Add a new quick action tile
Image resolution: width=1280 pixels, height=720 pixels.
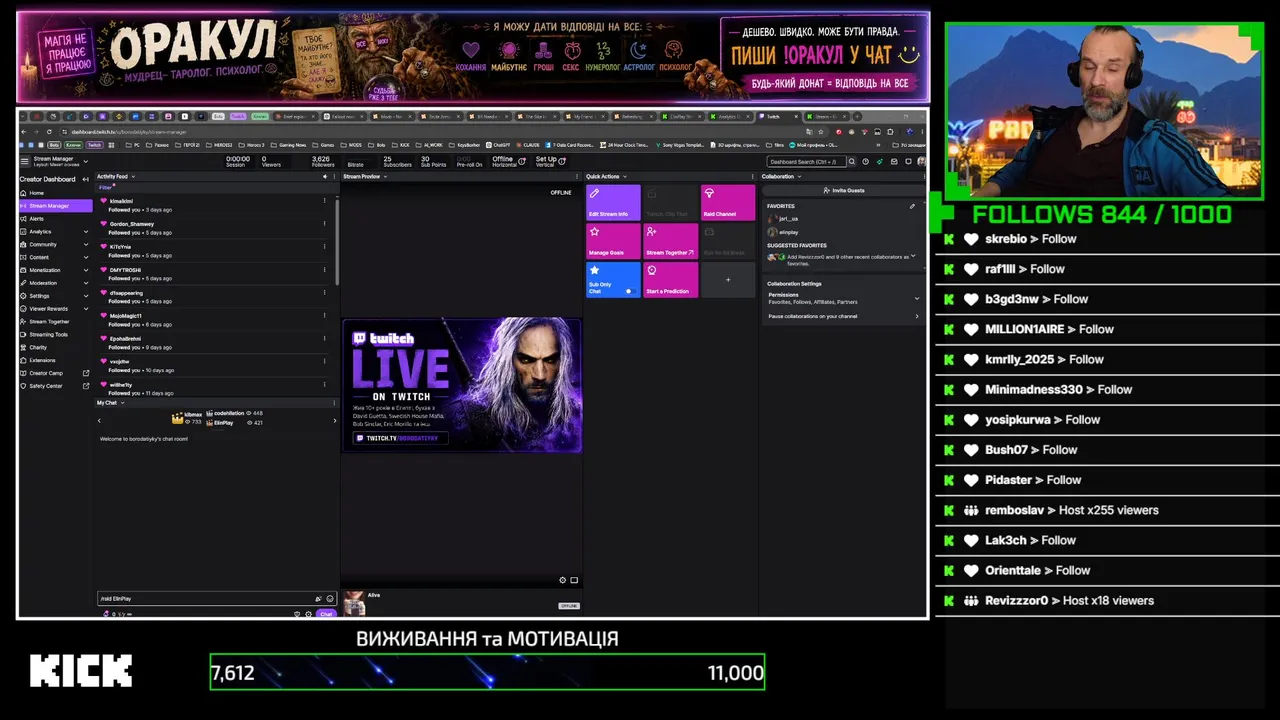pyautogui.click(x=728, y=280)
